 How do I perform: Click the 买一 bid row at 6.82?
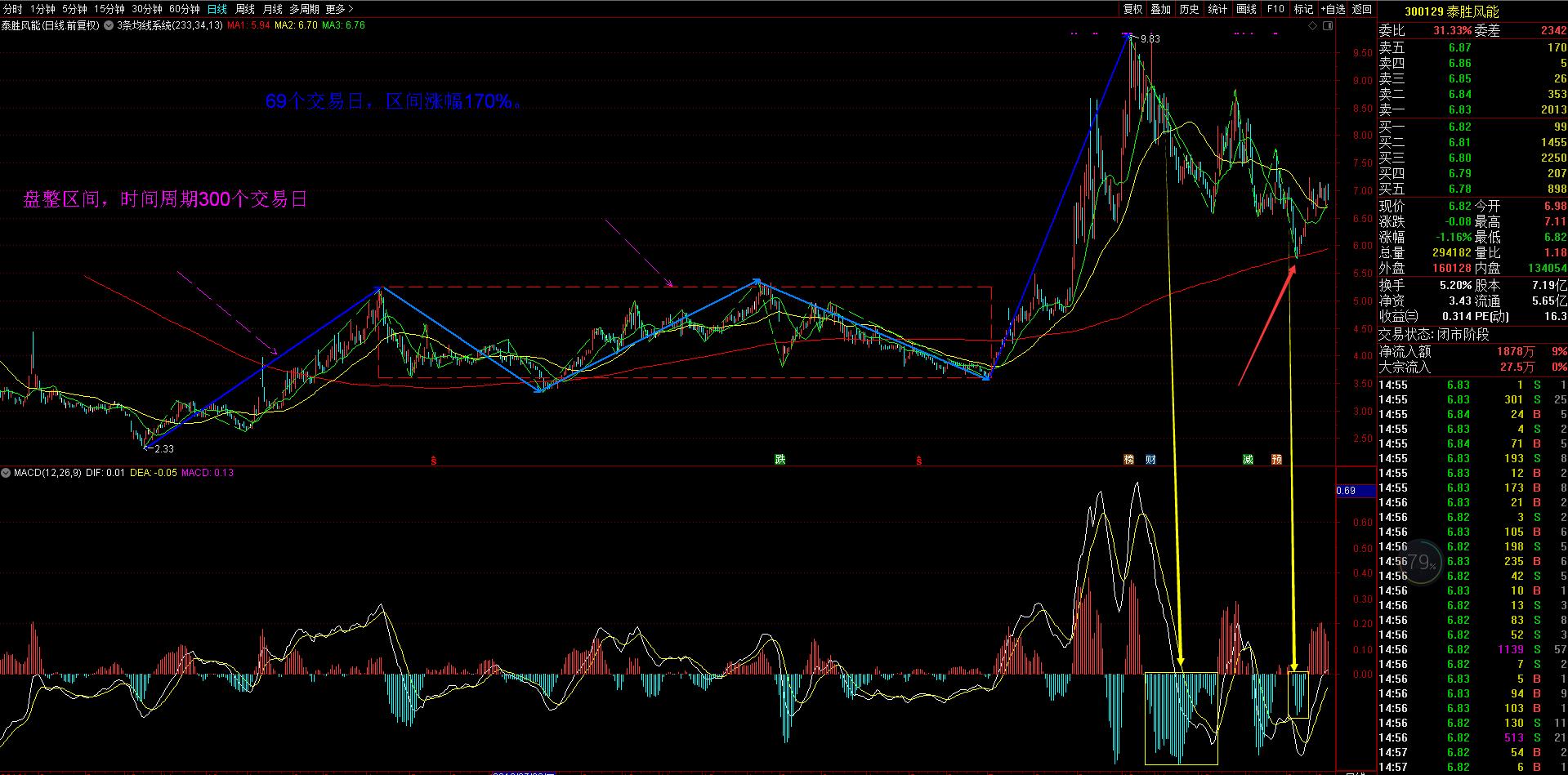1472,127
